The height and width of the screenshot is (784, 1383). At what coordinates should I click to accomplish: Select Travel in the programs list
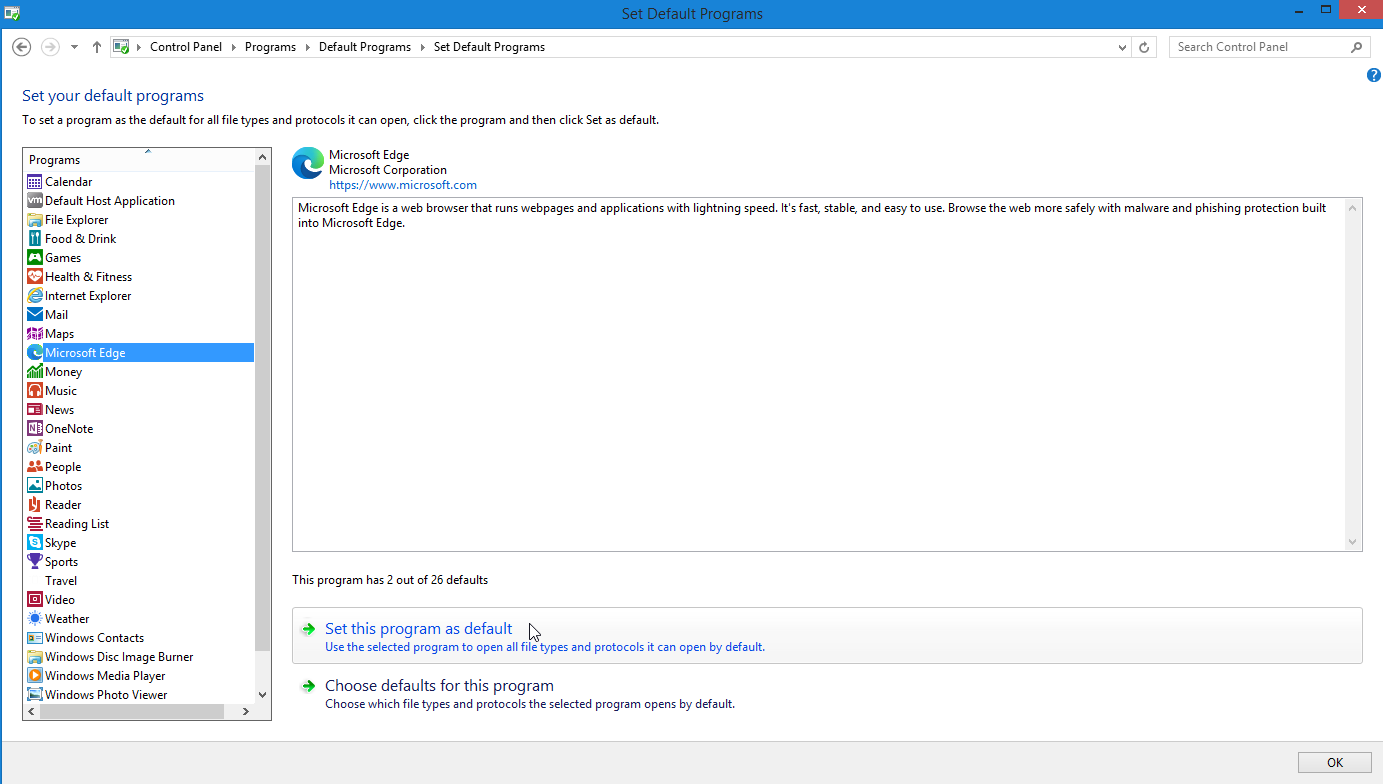(61, 581)
